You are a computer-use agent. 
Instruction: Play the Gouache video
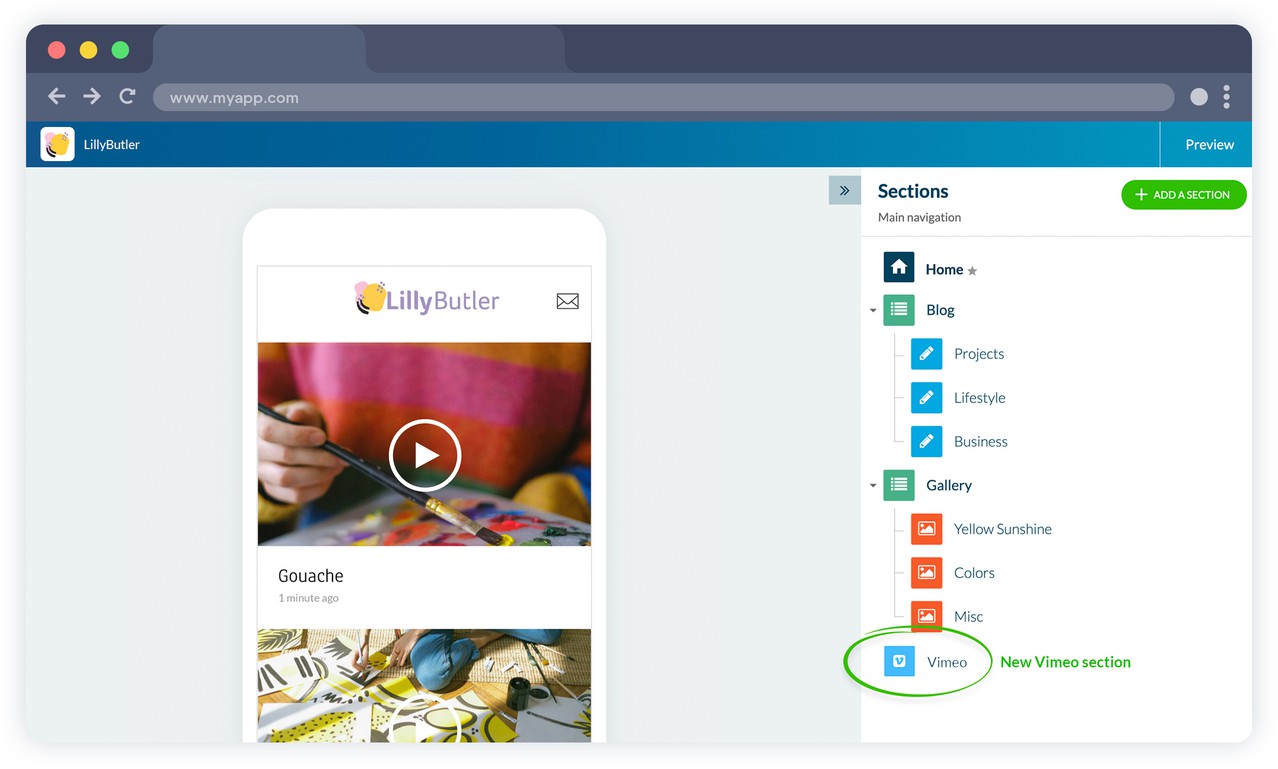pyautogui.click(x=425, y=455)
